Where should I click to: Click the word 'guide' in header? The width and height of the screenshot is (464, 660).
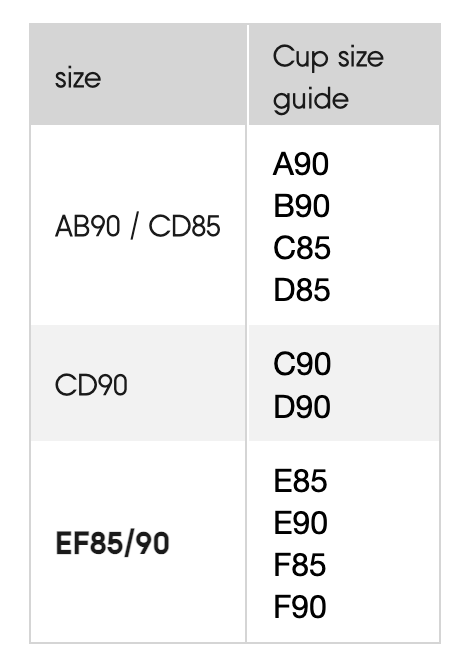point(311,100)
